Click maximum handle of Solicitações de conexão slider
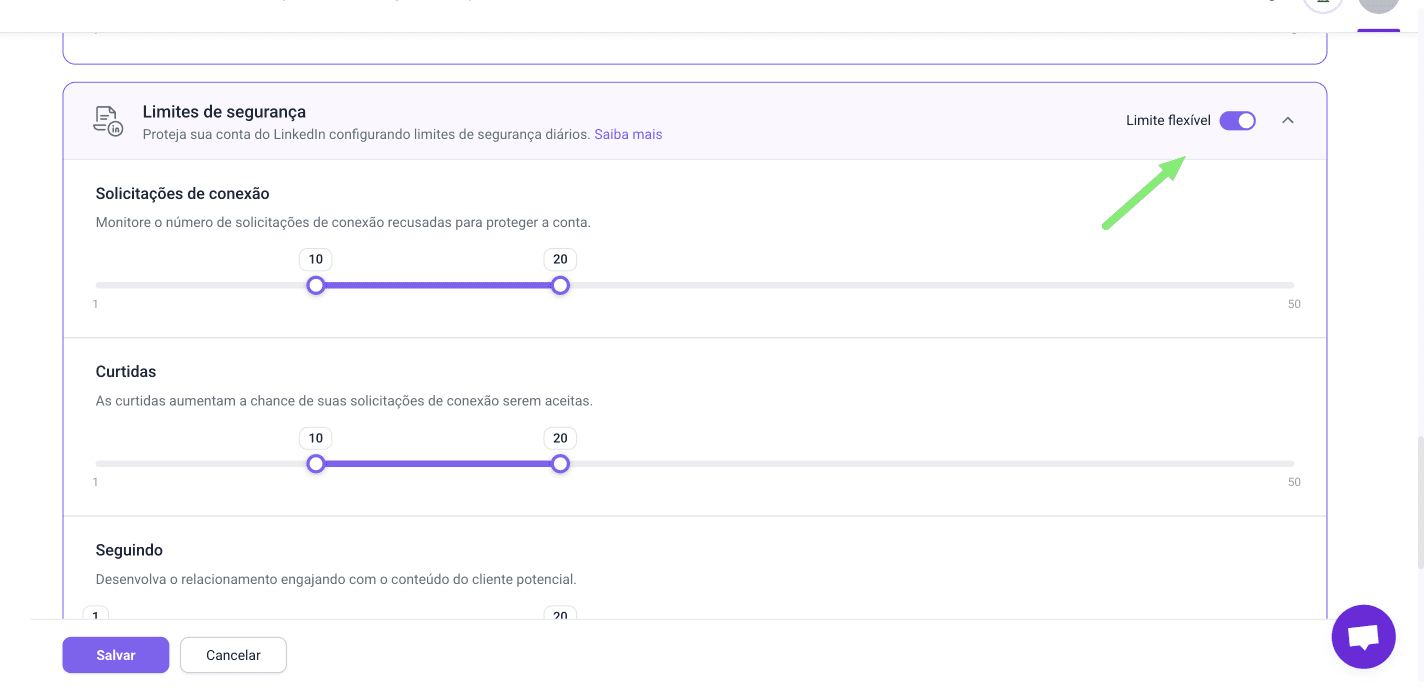Image resolution: width=1424 pixels, height=690 pixels. pyautogui.click(x=560, y=286)
